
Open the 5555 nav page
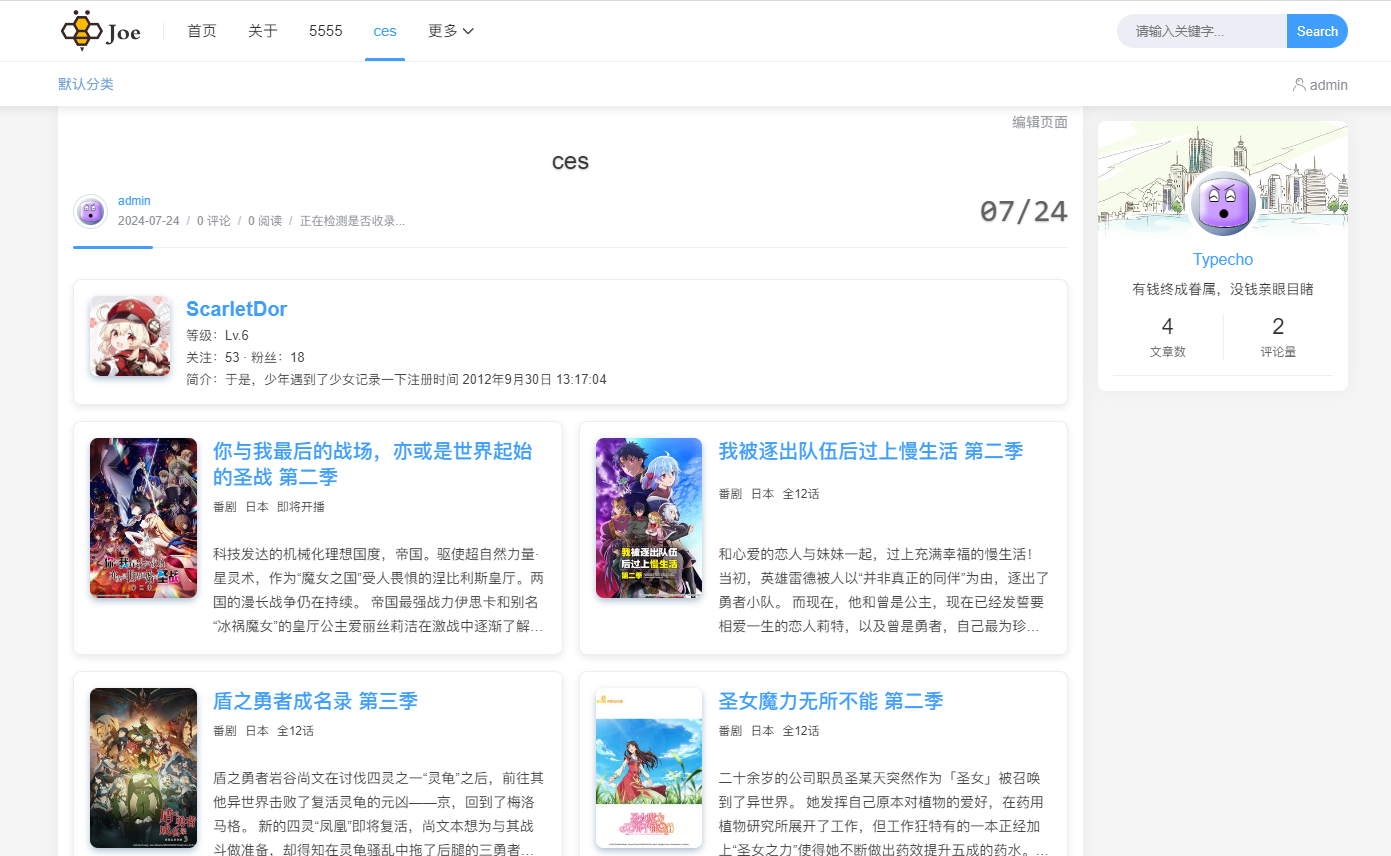point(326,31)
